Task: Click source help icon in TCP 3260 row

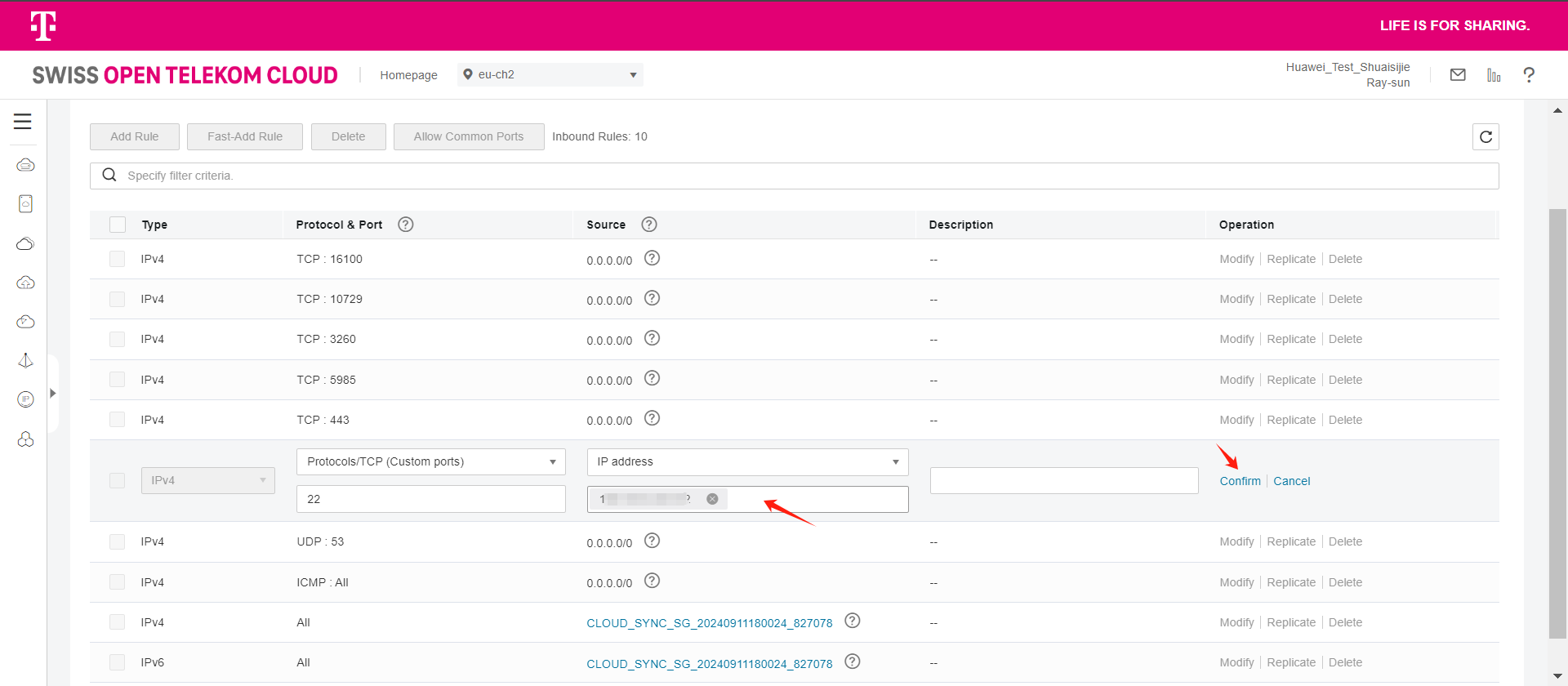Action: point(652,338)
